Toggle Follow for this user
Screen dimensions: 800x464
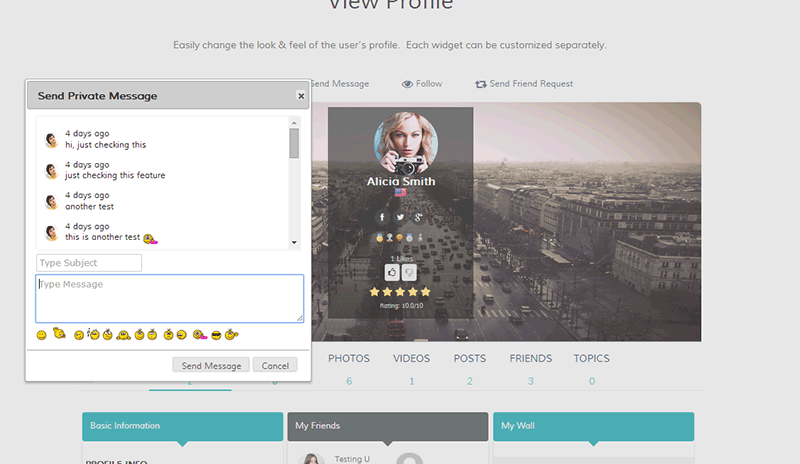click(422, 84)
